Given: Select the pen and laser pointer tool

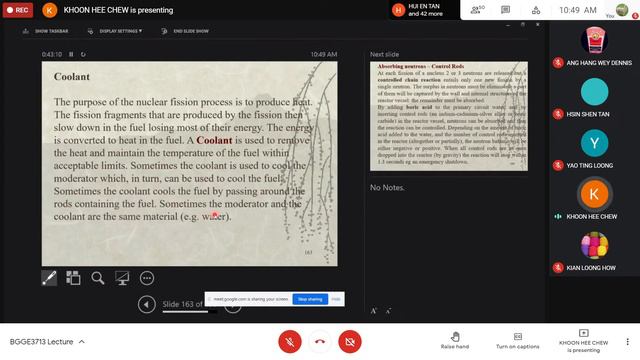Looking at the screenshot, I should tap(49, 278).
